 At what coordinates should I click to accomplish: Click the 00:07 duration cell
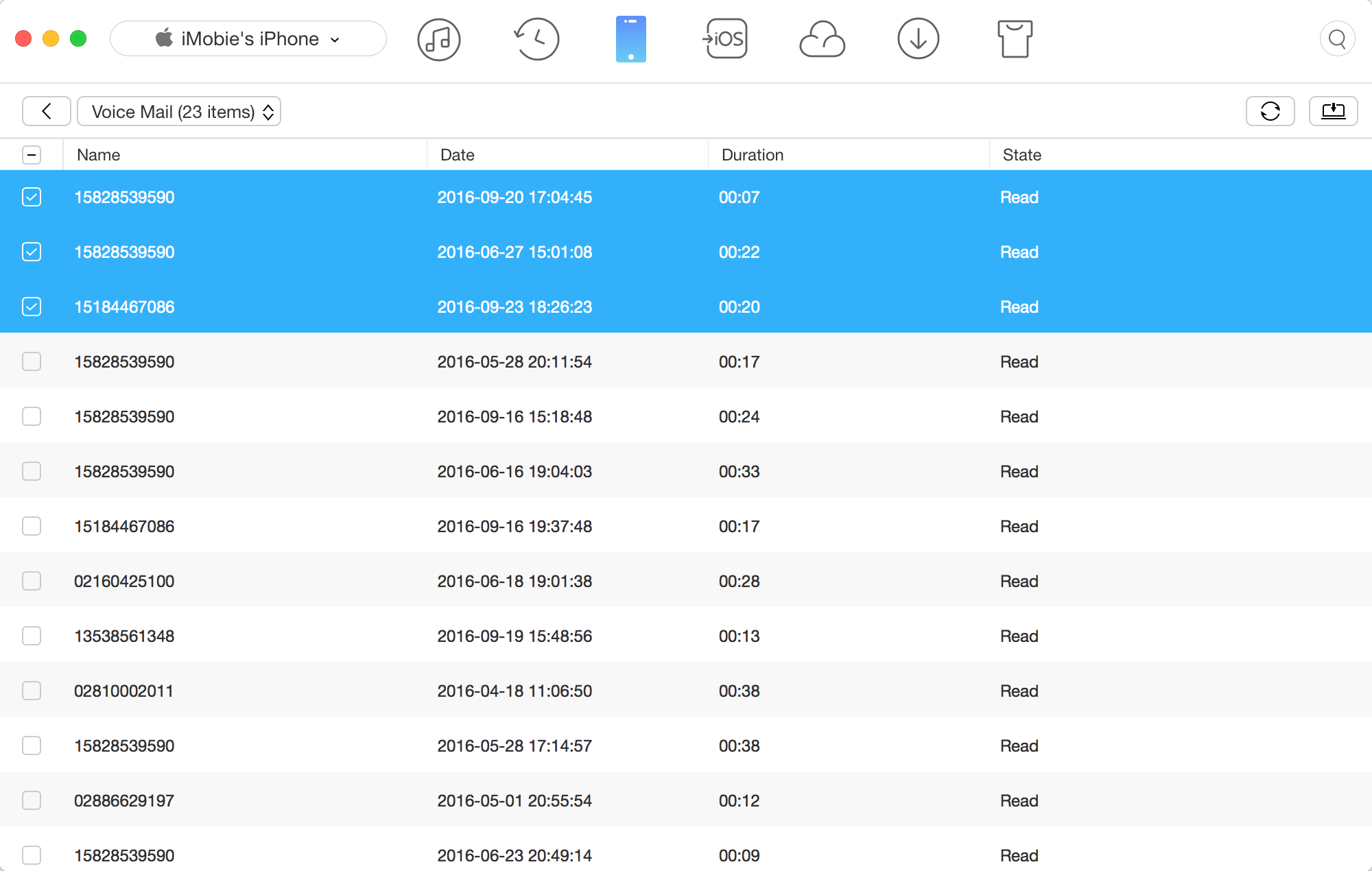(739, 197)
